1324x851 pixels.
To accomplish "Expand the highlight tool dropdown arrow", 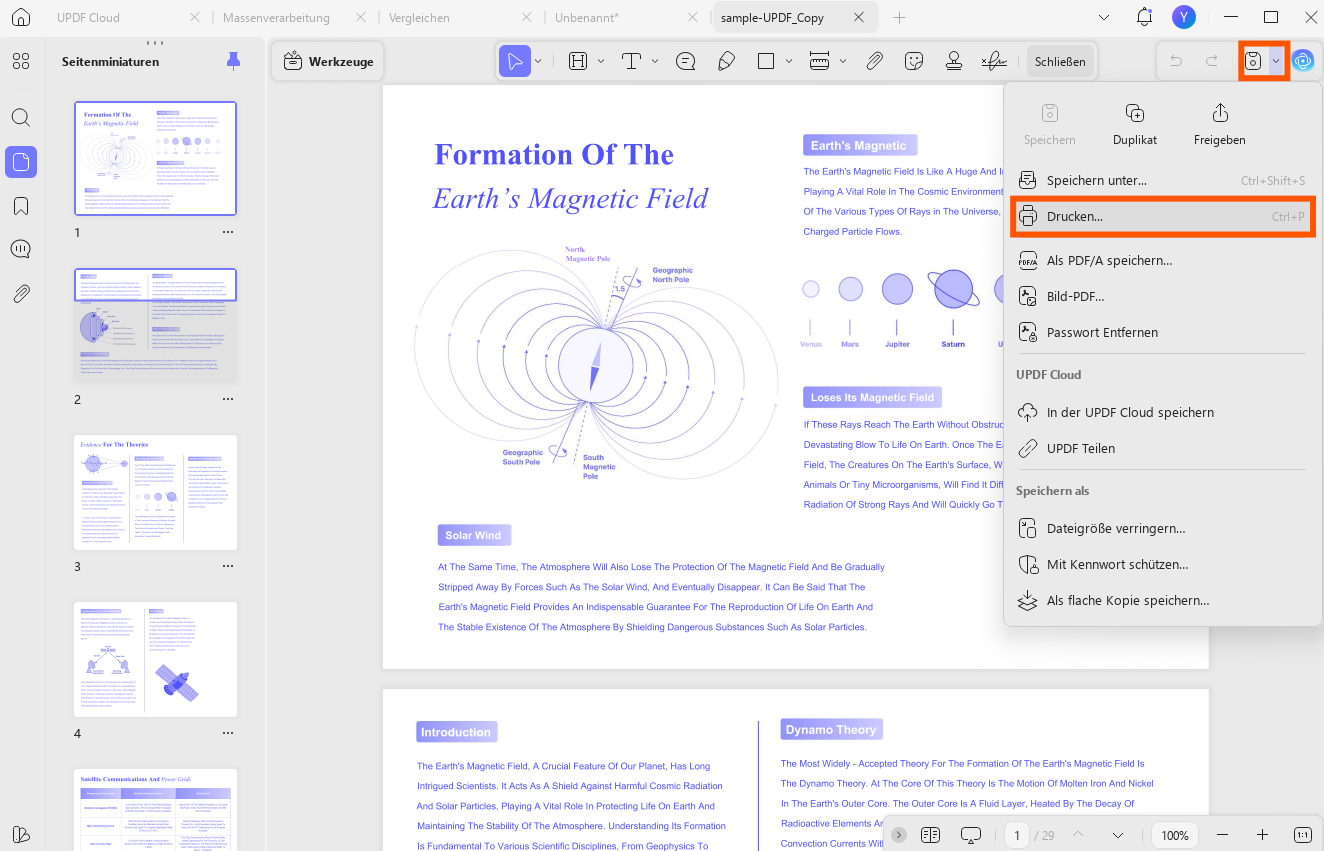I will 601,61.
